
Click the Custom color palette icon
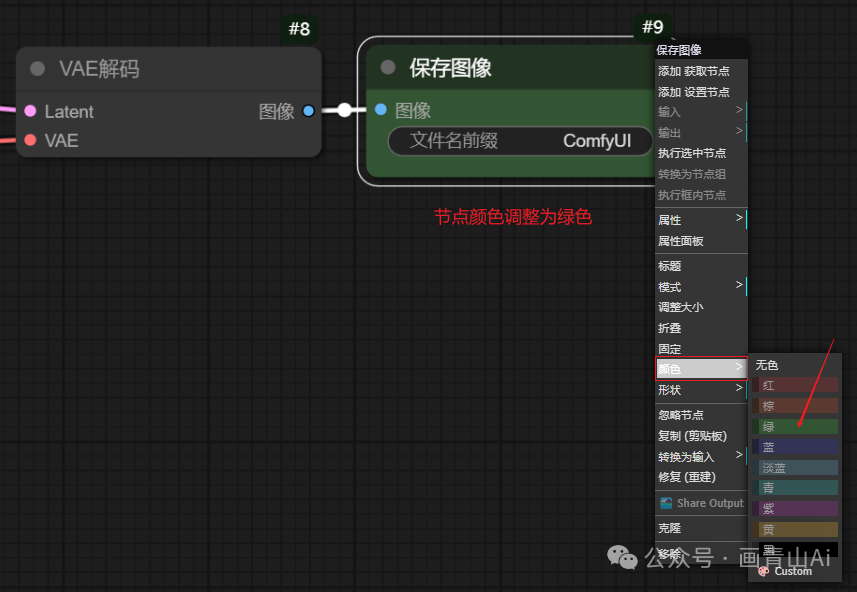(x=764, y=571)
